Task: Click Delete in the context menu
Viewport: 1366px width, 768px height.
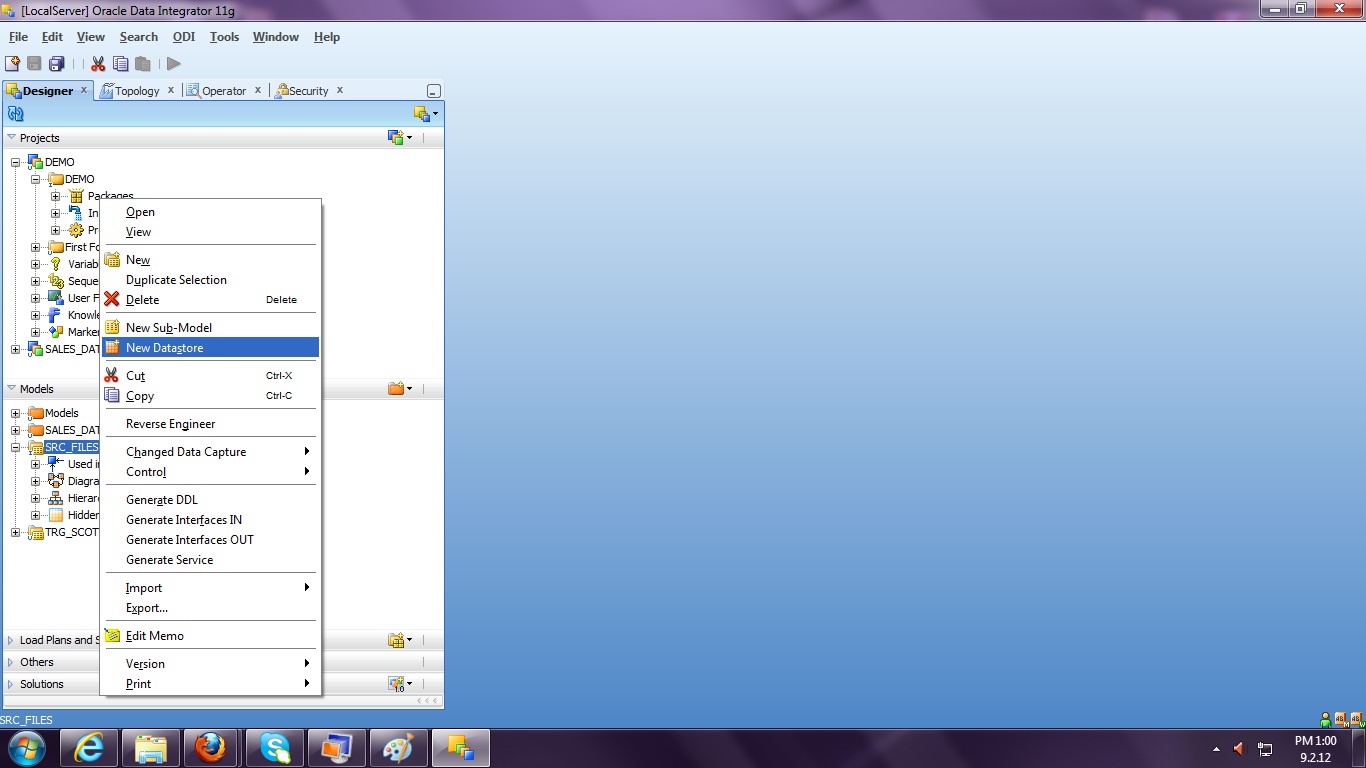Action: click(x=210, y=300)
